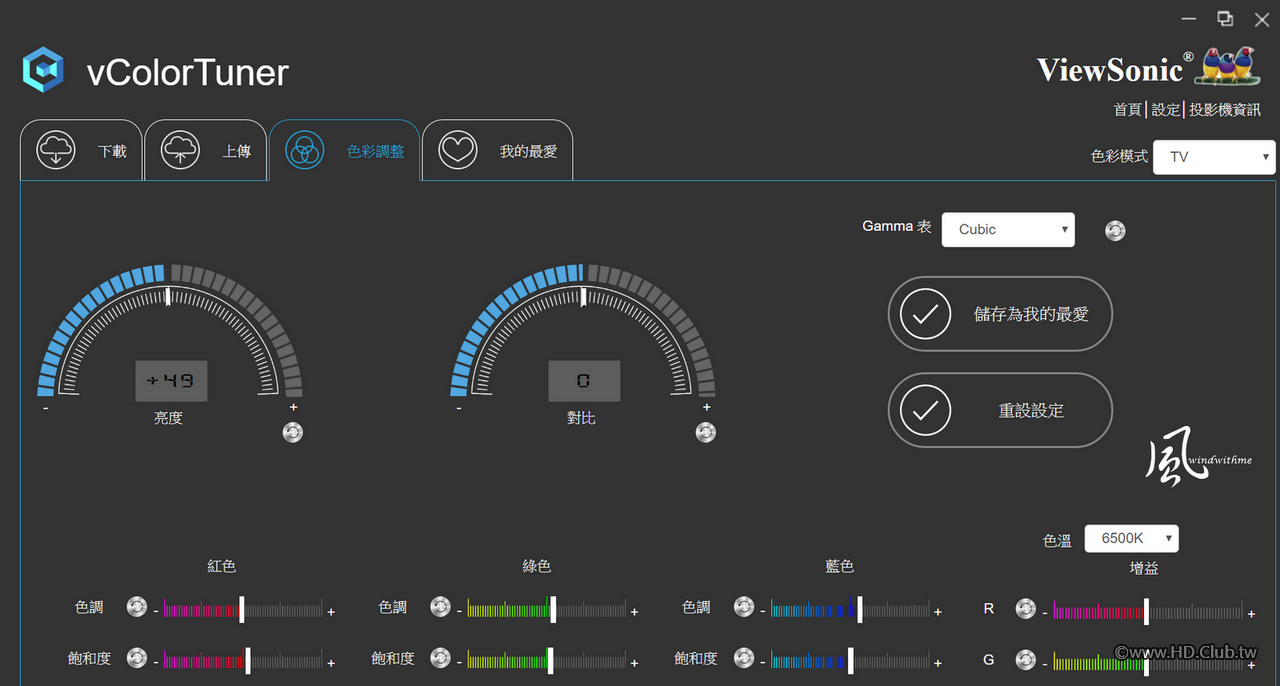Reset the blue saturation (飽和度) knob

[x=744, y=657]
